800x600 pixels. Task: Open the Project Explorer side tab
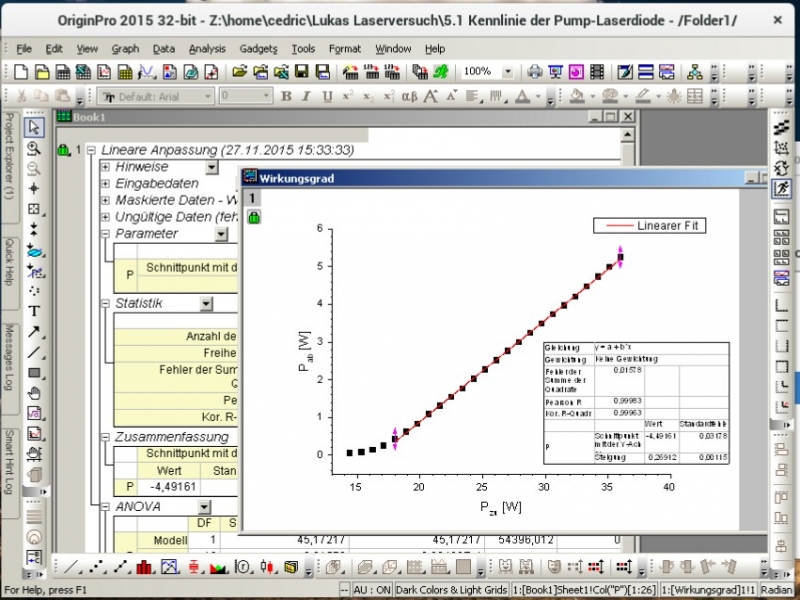(10, 158)
